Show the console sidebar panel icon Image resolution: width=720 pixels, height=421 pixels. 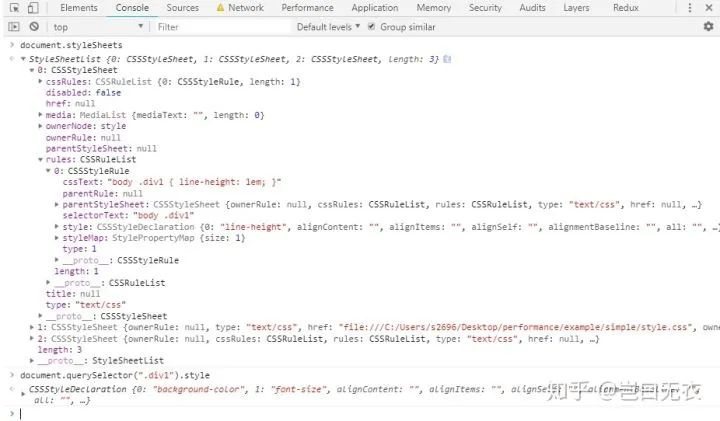[14, 27]
